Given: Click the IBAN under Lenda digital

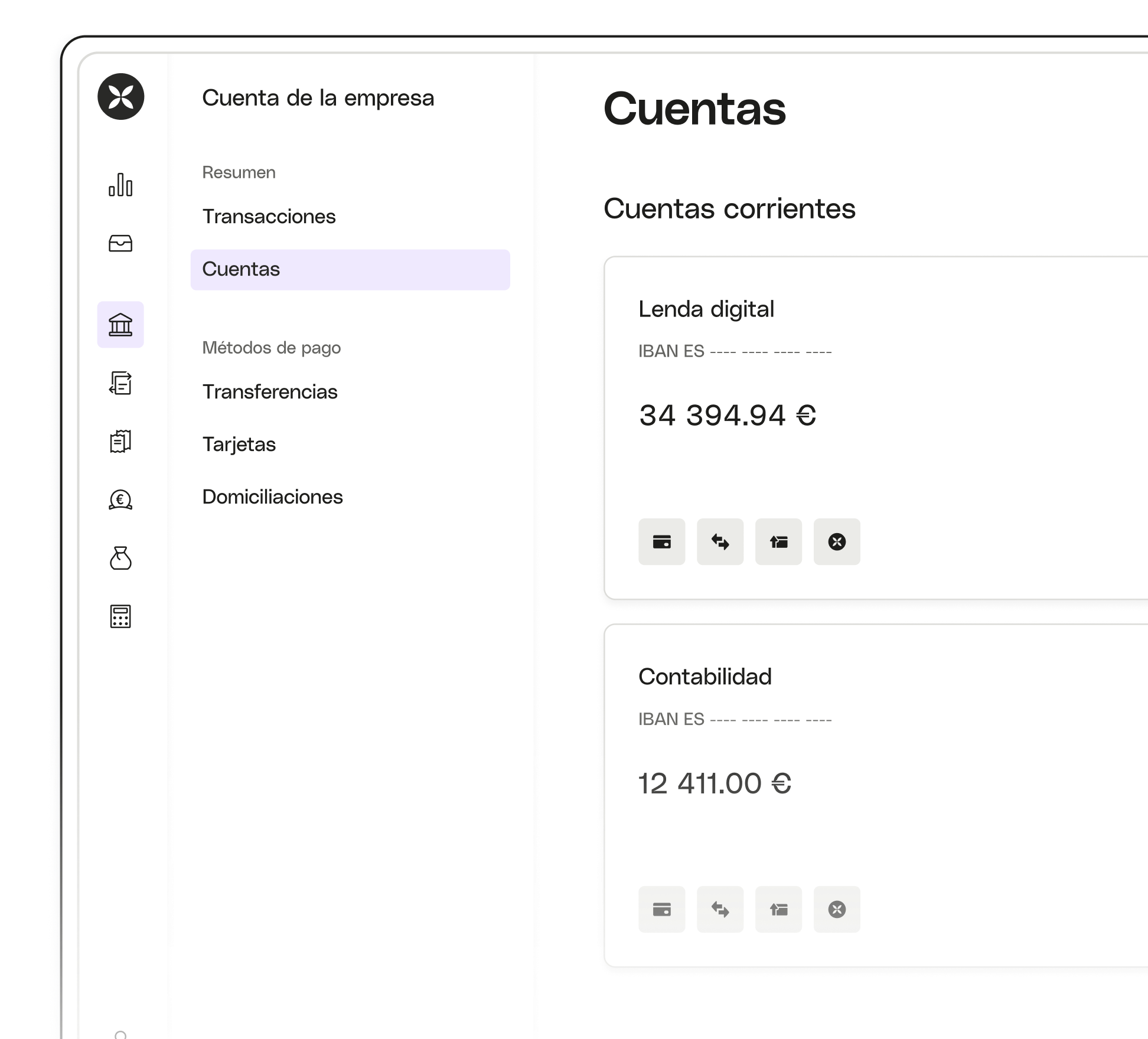Looking at the screenshot, I should (735, 351).
